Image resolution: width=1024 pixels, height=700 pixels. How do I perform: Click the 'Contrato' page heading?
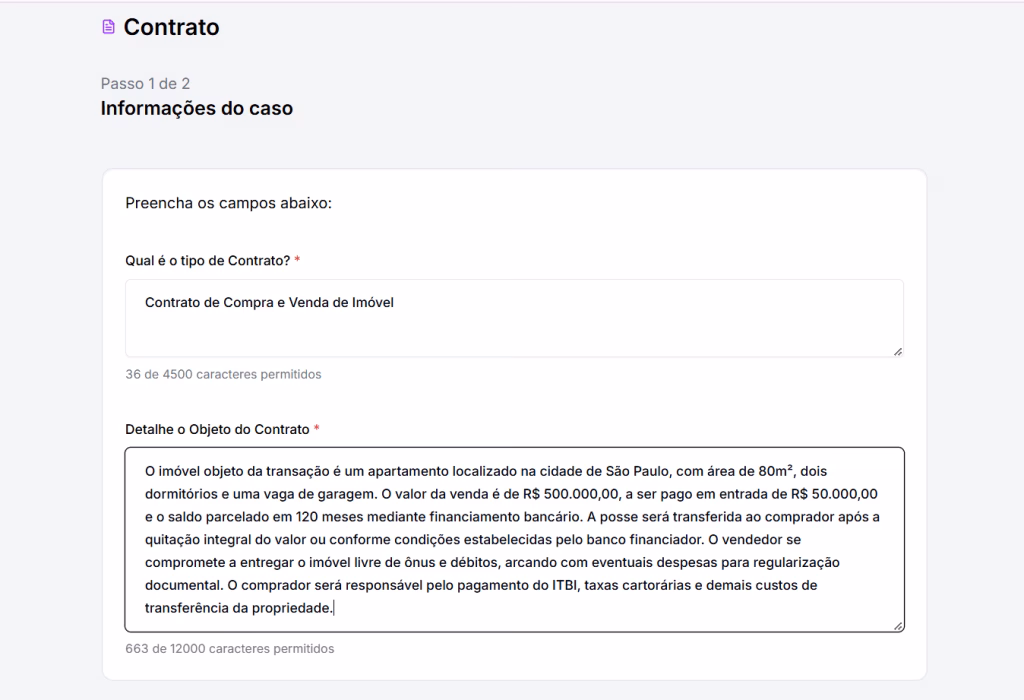[171, 27]
